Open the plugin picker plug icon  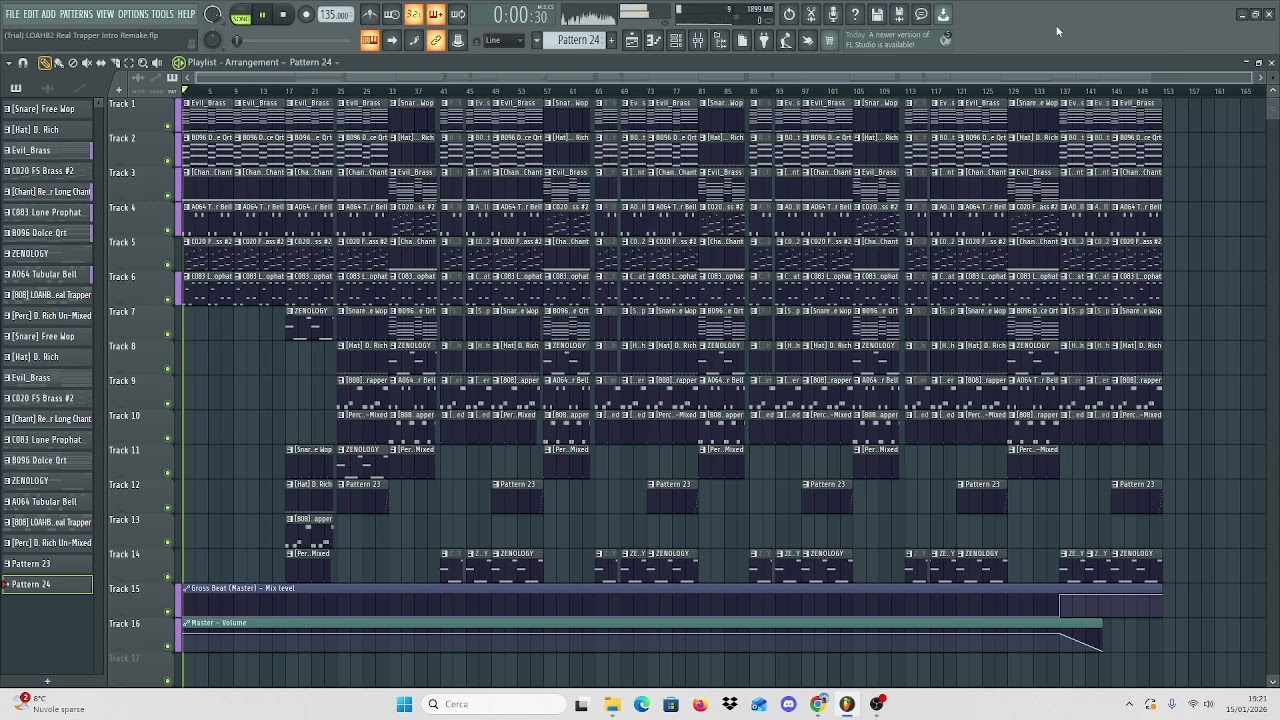[764, 40]
